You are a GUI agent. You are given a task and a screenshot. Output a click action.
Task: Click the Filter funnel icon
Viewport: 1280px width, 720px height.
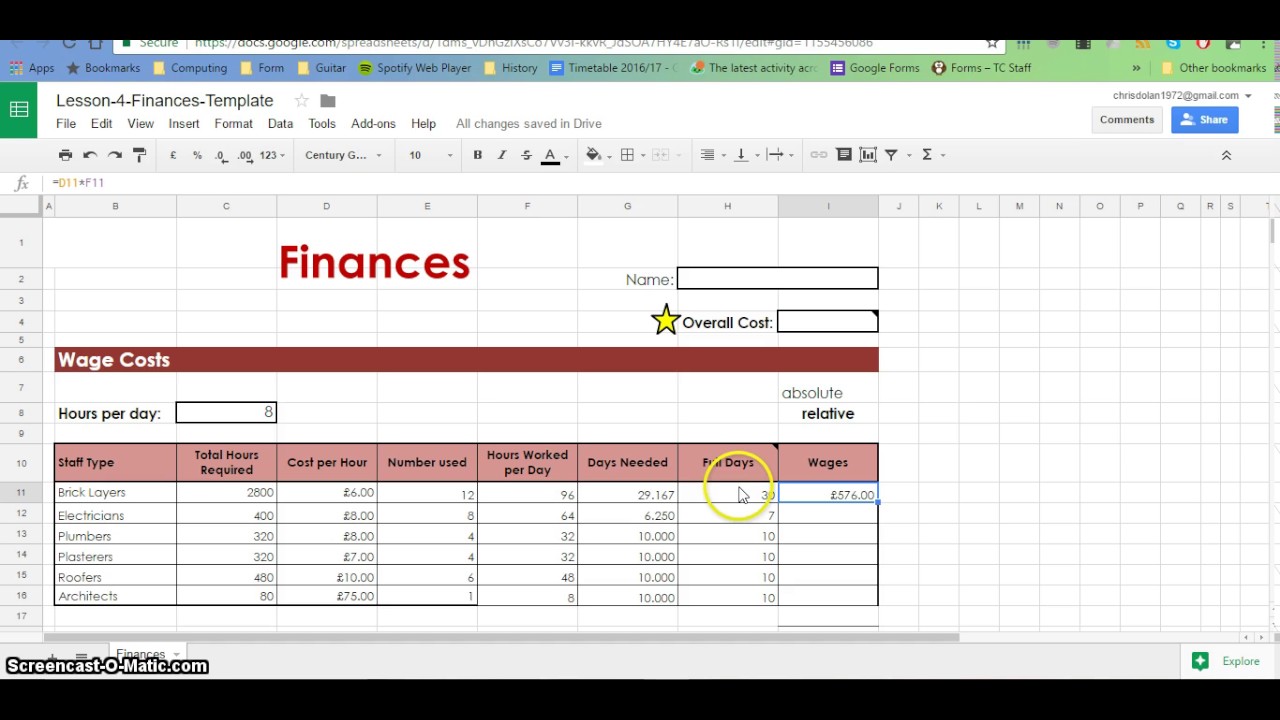891,155
